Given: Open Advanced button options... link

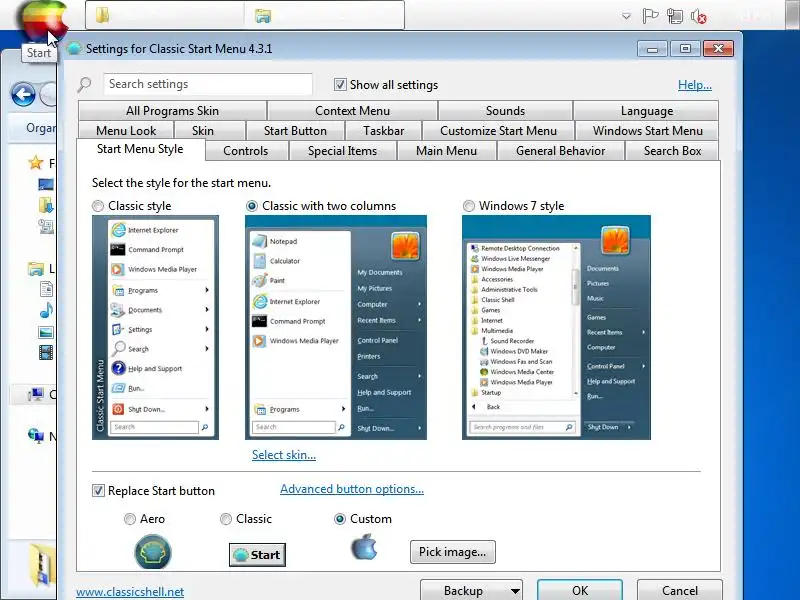Looking at the screenshot, I should click(x=352, y=489).
